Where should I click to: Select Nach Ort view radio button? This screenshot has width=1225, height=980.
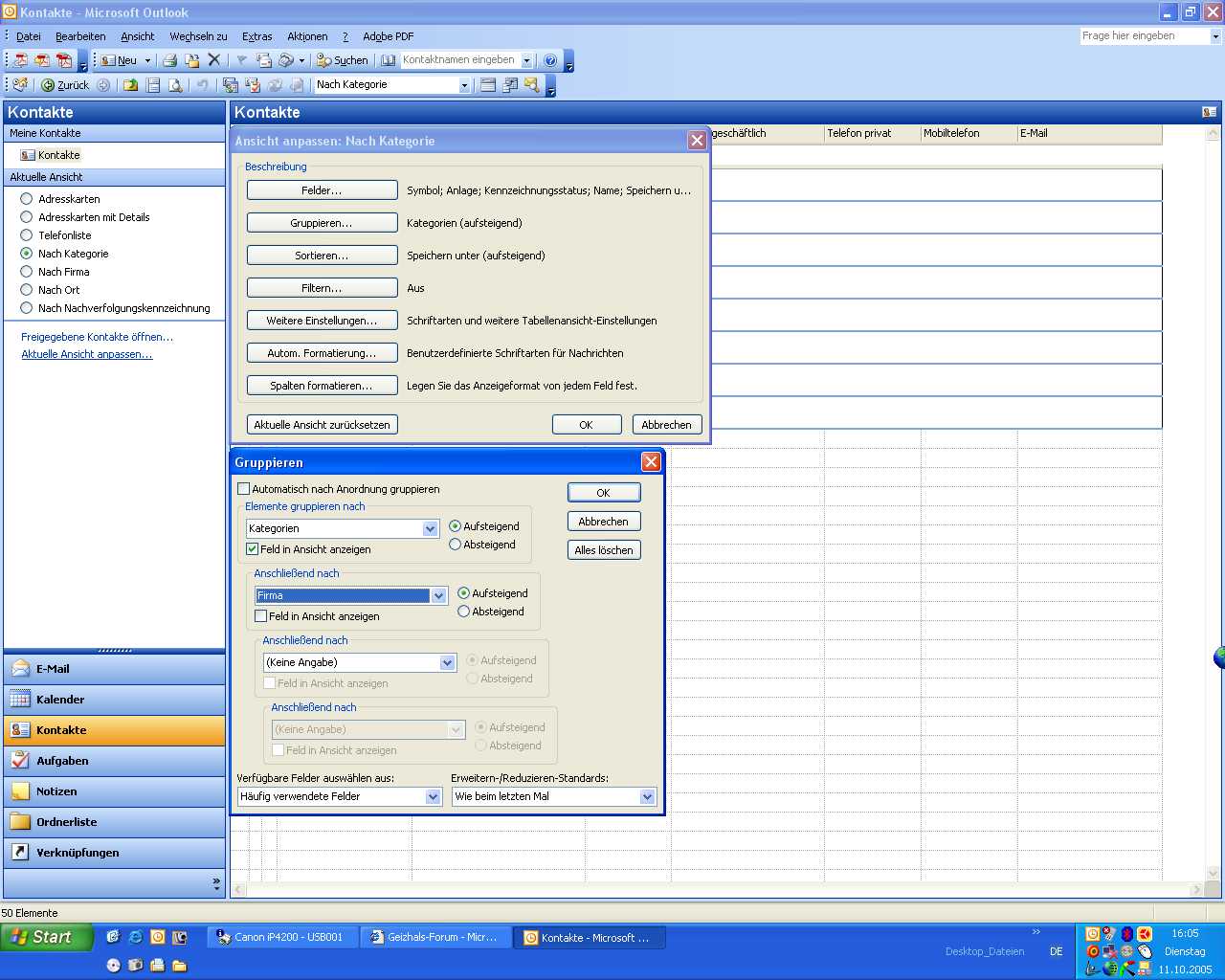click(x=27, y=290)
